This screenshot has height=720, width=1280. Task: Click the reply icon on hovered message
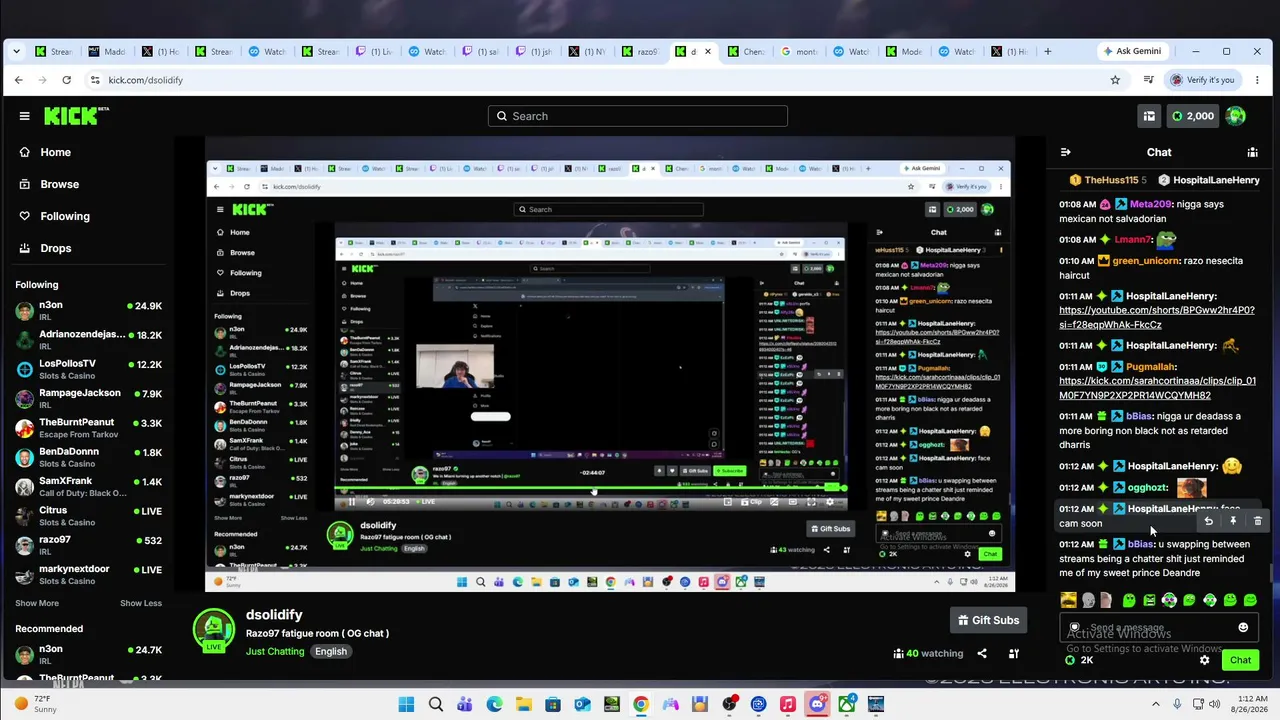click(x=1208, y=521)
